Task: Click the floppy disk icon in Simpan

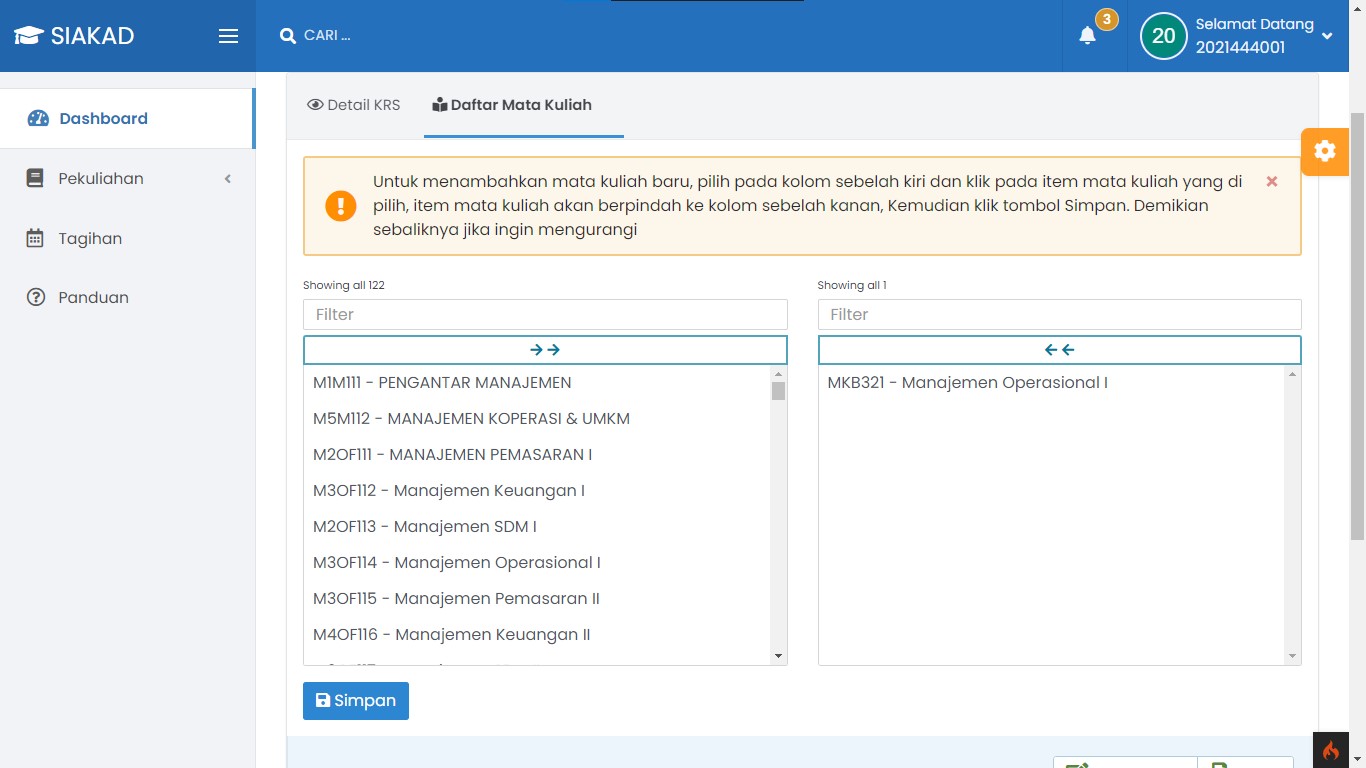Action: [x=323, y=701]
